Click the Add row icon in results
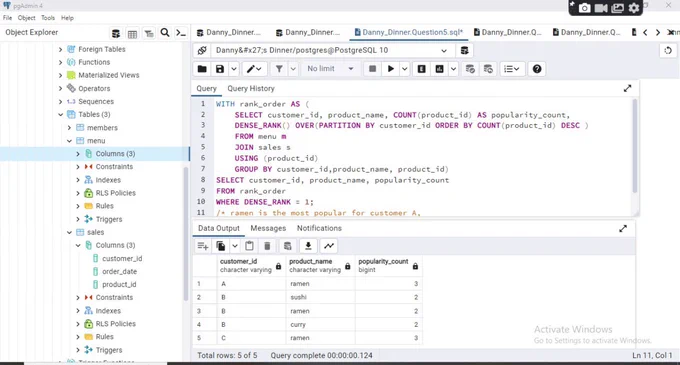The width and height of the screenshot is (680, 365). click(203, 246)
